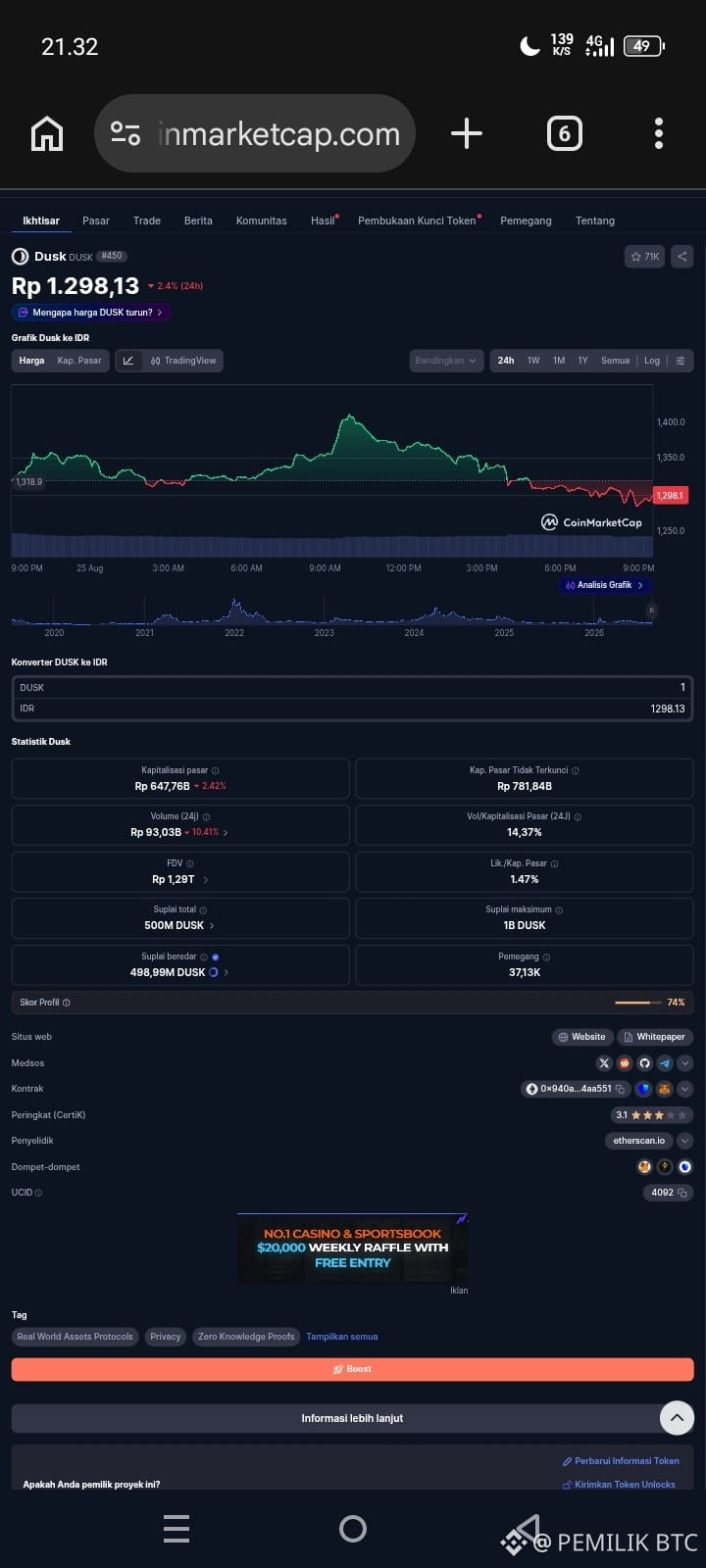The width and height of the screenshot is (706, 1568).
Task: Open the Hasil tab
Action: pos(324,220)
